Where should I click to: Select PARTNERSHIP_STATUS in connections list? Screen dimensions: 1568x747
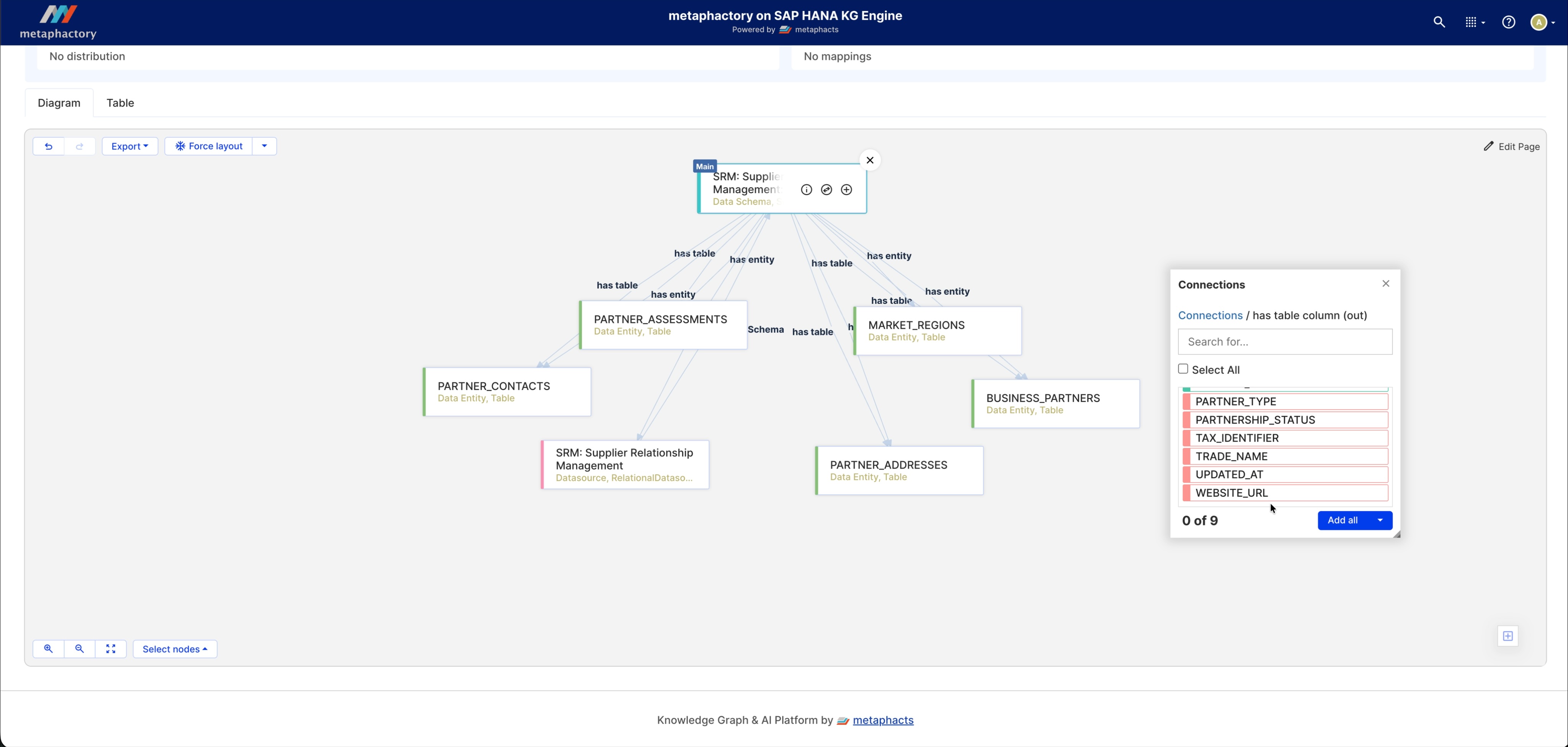pyautogui.click(x=1285, y=420)
